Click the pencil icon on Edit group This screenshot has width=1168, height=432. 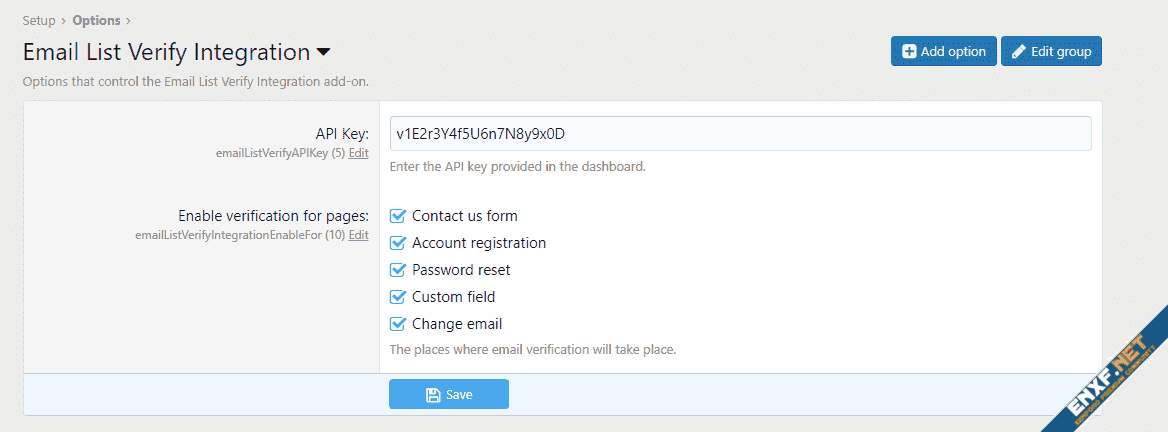click(1019, 52)
